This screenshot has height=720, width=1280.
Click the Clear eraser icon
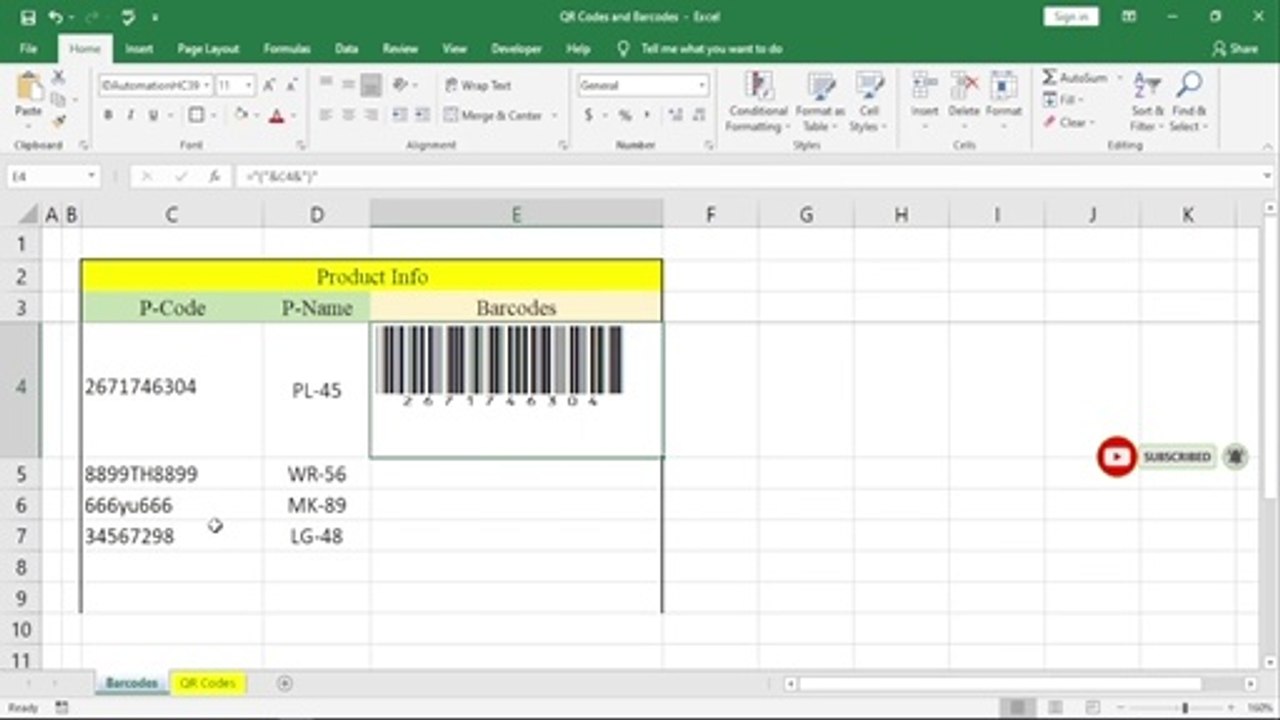coord(1049,122)
